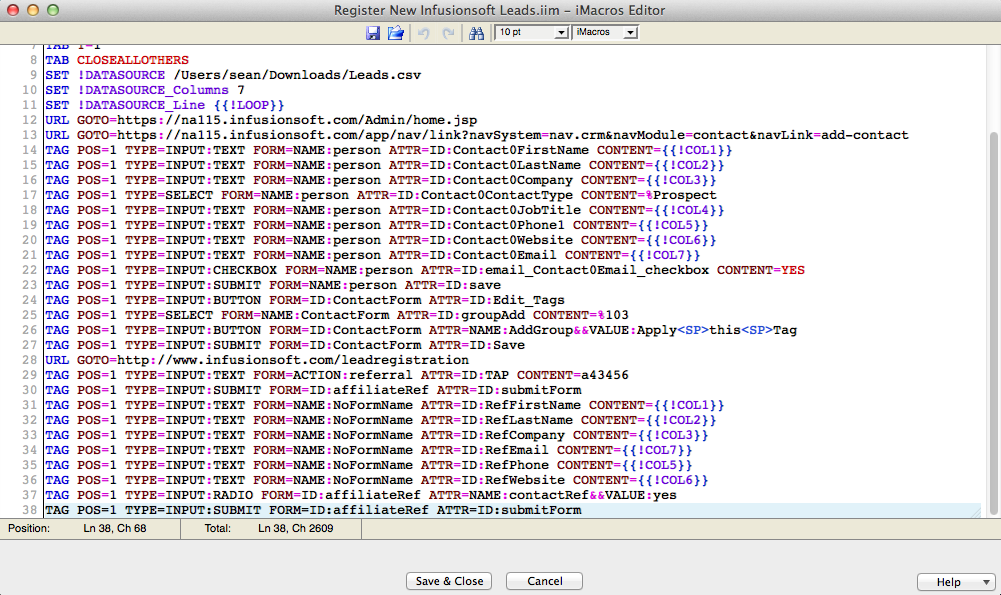Click Contact0Phone1 on line 19
Screen dimensions: 1001x595
(x=509, y=225)
